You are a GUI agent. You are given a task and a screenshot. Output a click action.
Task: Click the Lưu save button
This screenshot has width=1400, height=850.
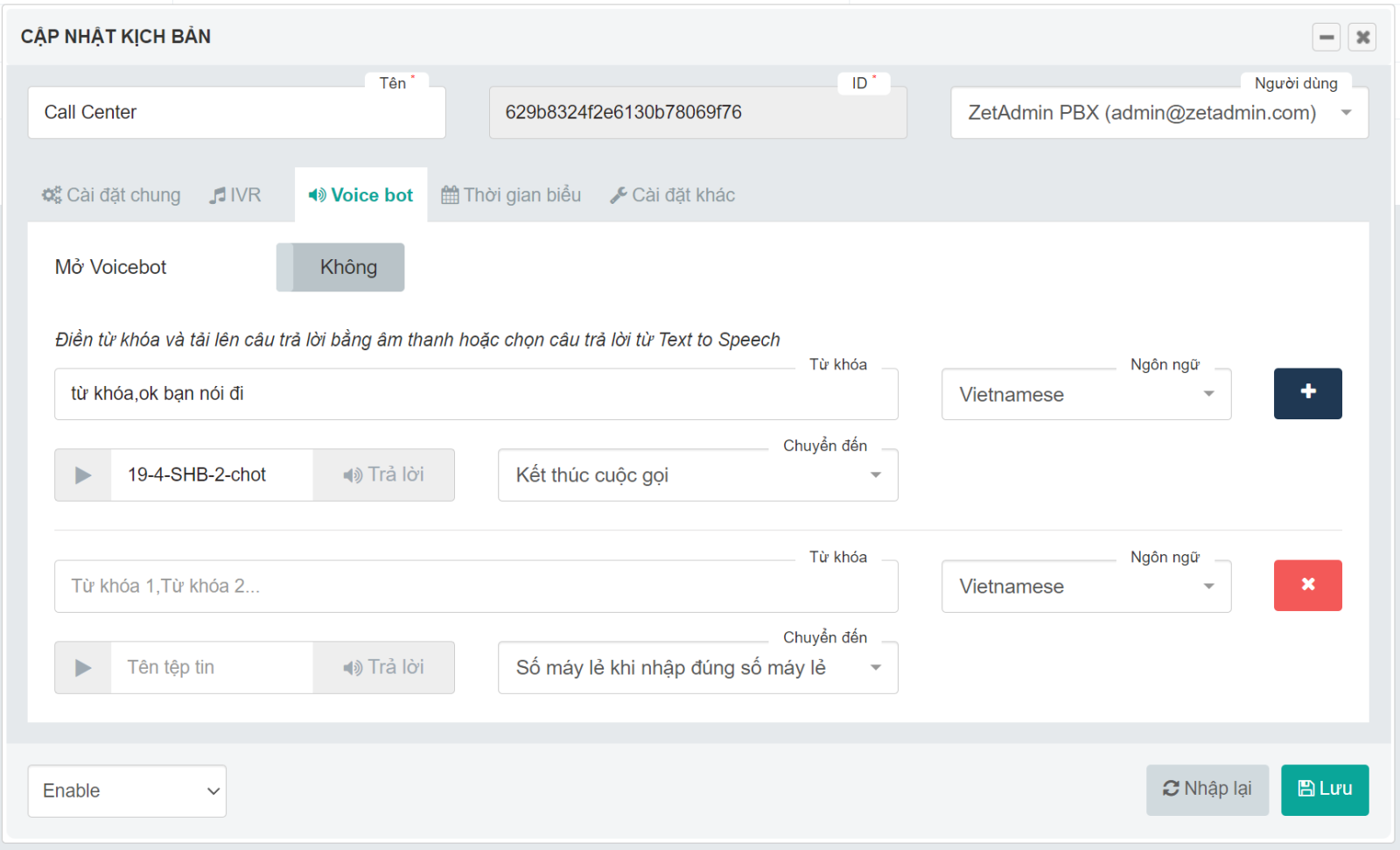1324,790
